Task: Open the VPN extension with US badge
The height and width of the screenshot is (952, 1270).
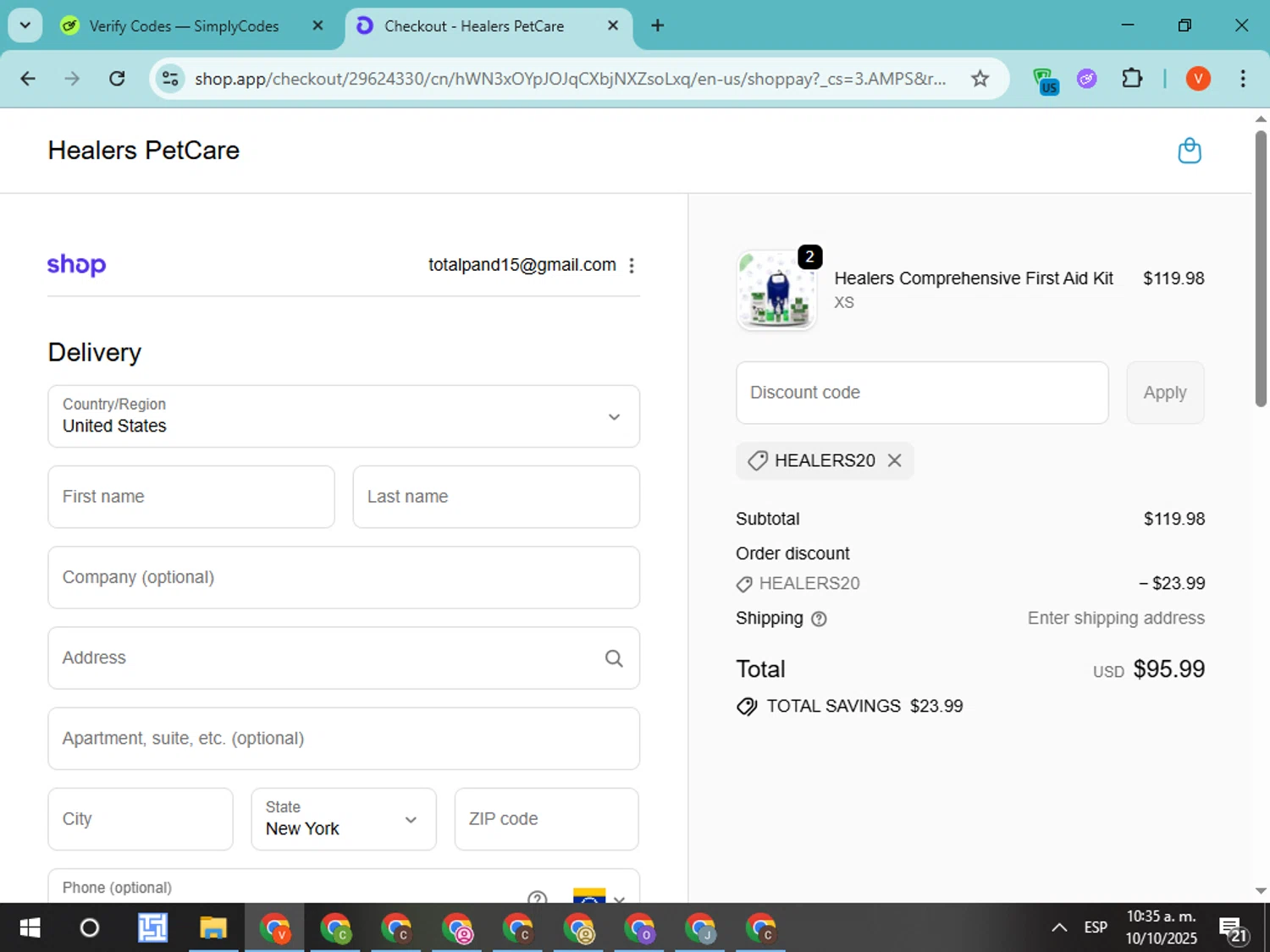Action: coord(1046,80)
